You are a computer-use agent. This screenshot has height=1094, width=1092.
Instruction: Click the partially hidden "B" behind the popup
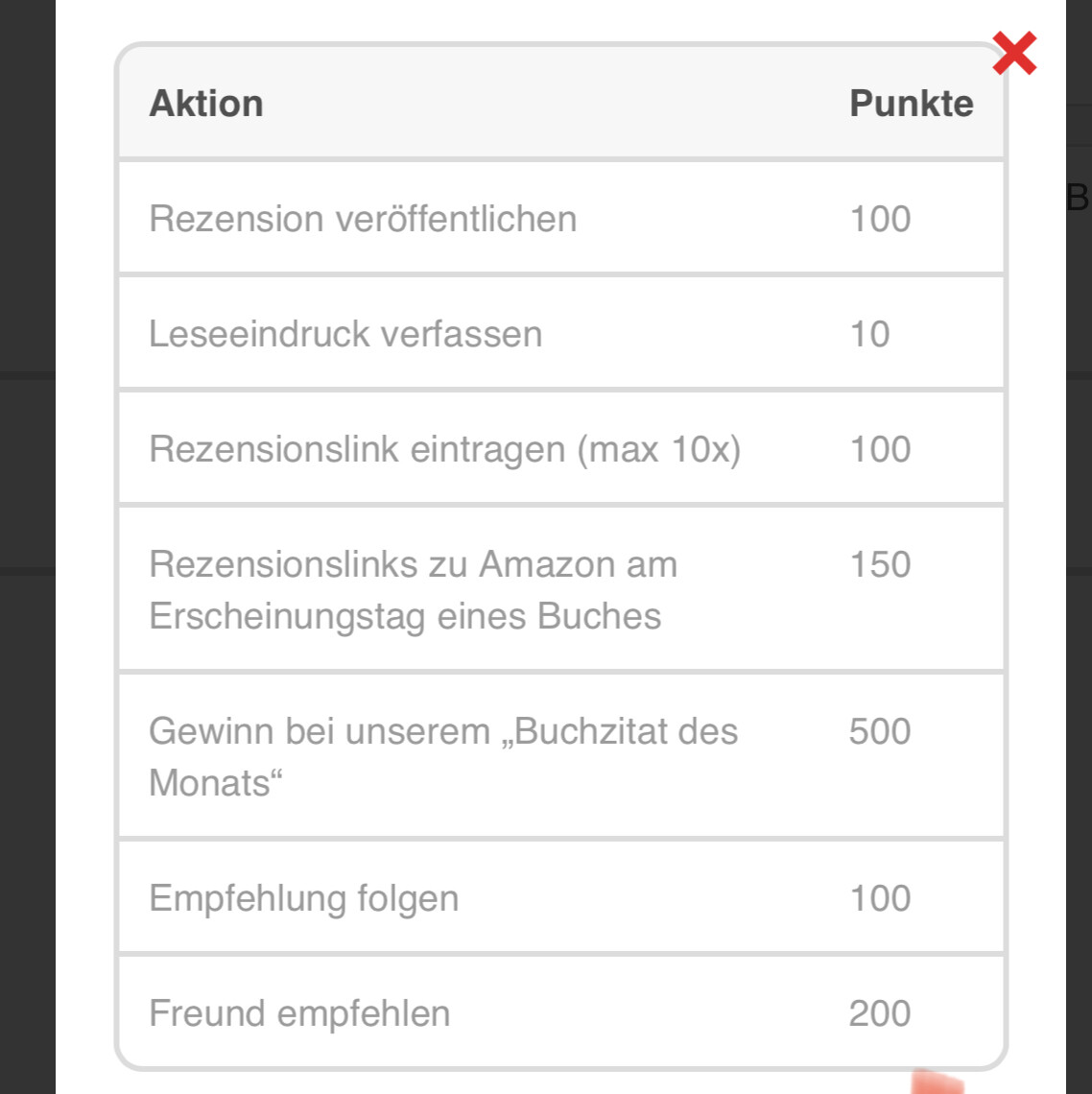[1079, 197]
